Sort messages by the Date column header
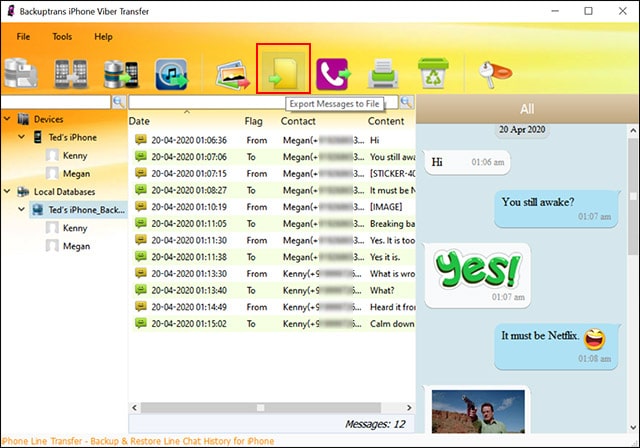The image size is (640, 448). [139, 121]
